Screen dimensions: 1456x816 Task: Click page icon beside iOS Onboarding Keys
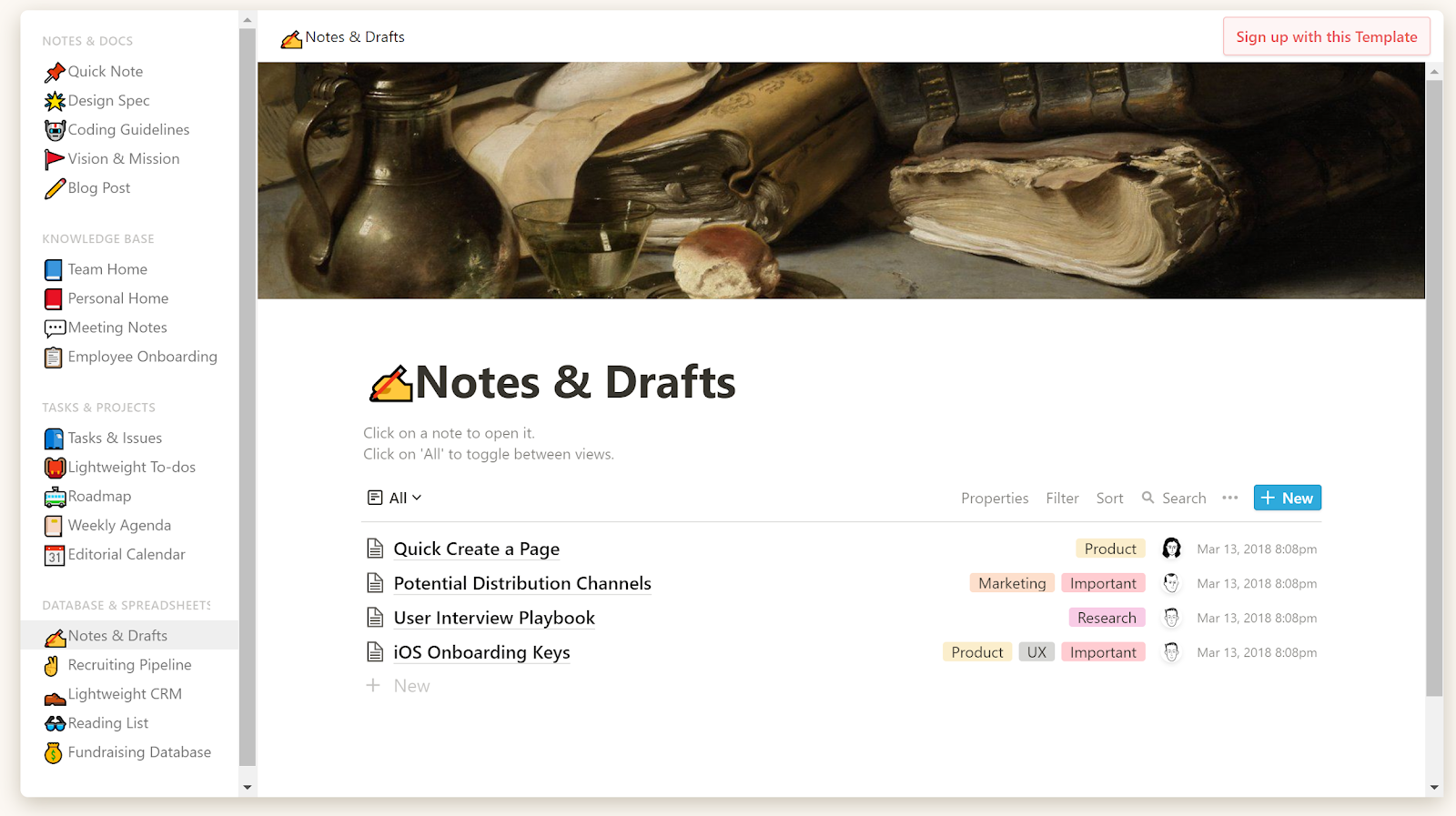pos(375,652)
